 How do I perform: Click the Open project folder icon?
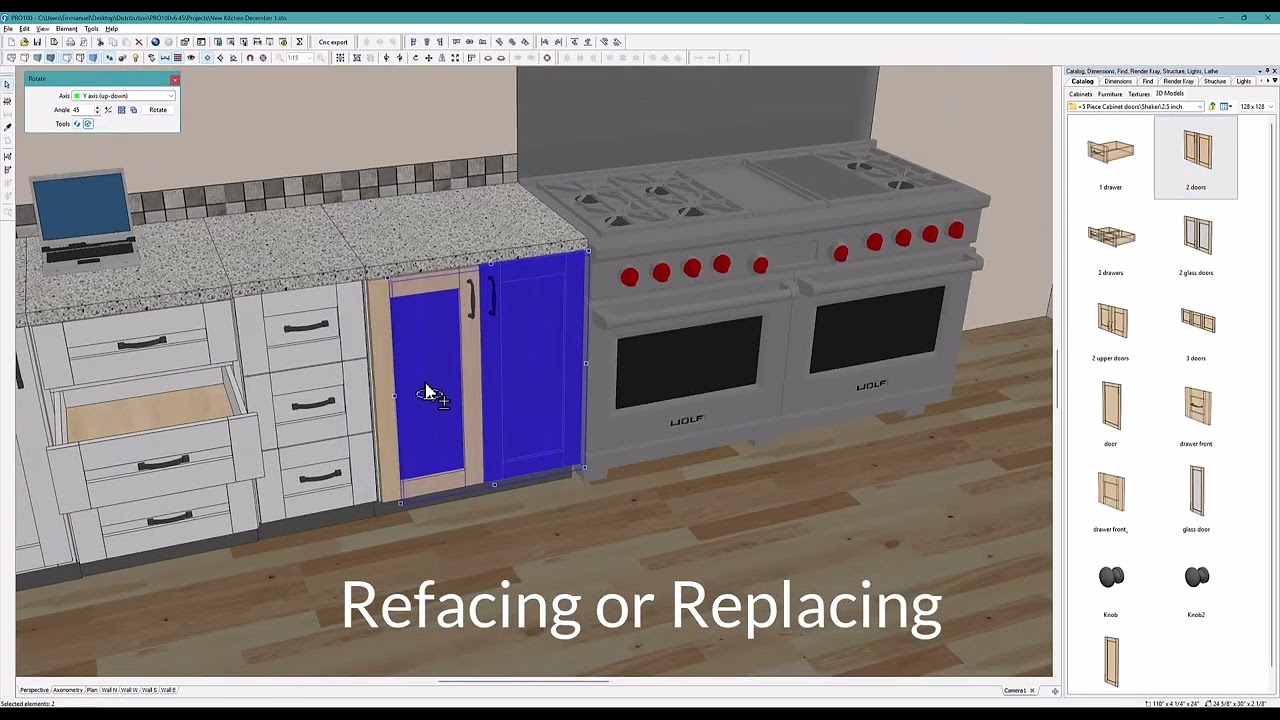[24, 42]
